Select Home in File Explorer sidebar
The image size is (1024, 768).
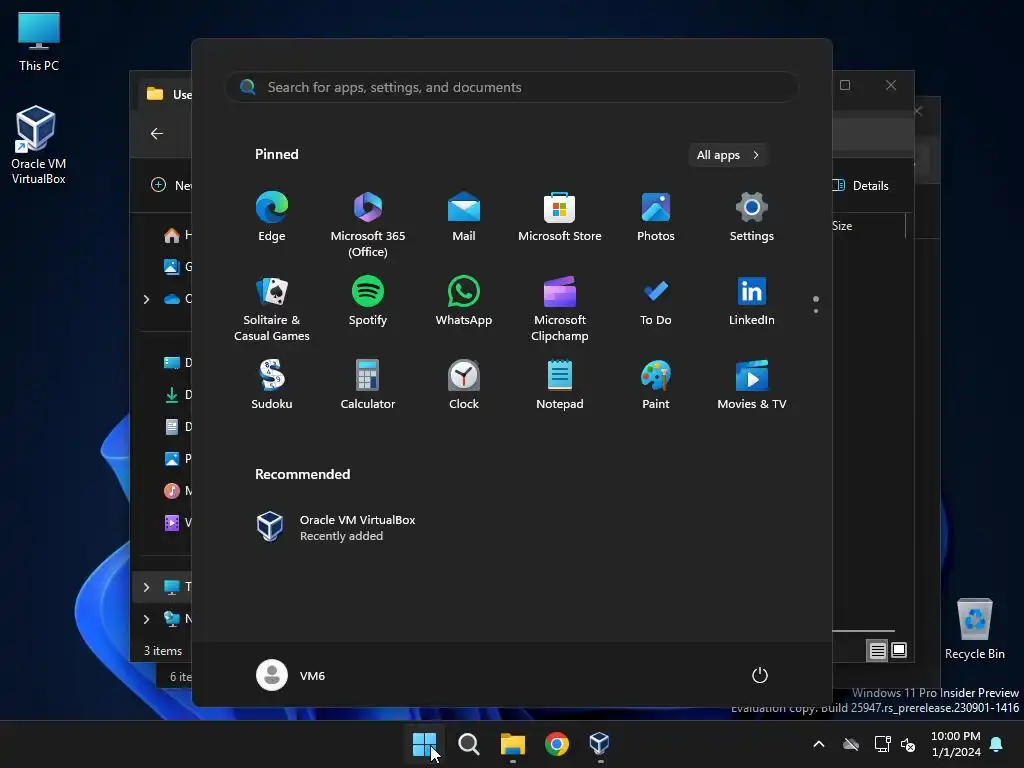tap(176, 235)
